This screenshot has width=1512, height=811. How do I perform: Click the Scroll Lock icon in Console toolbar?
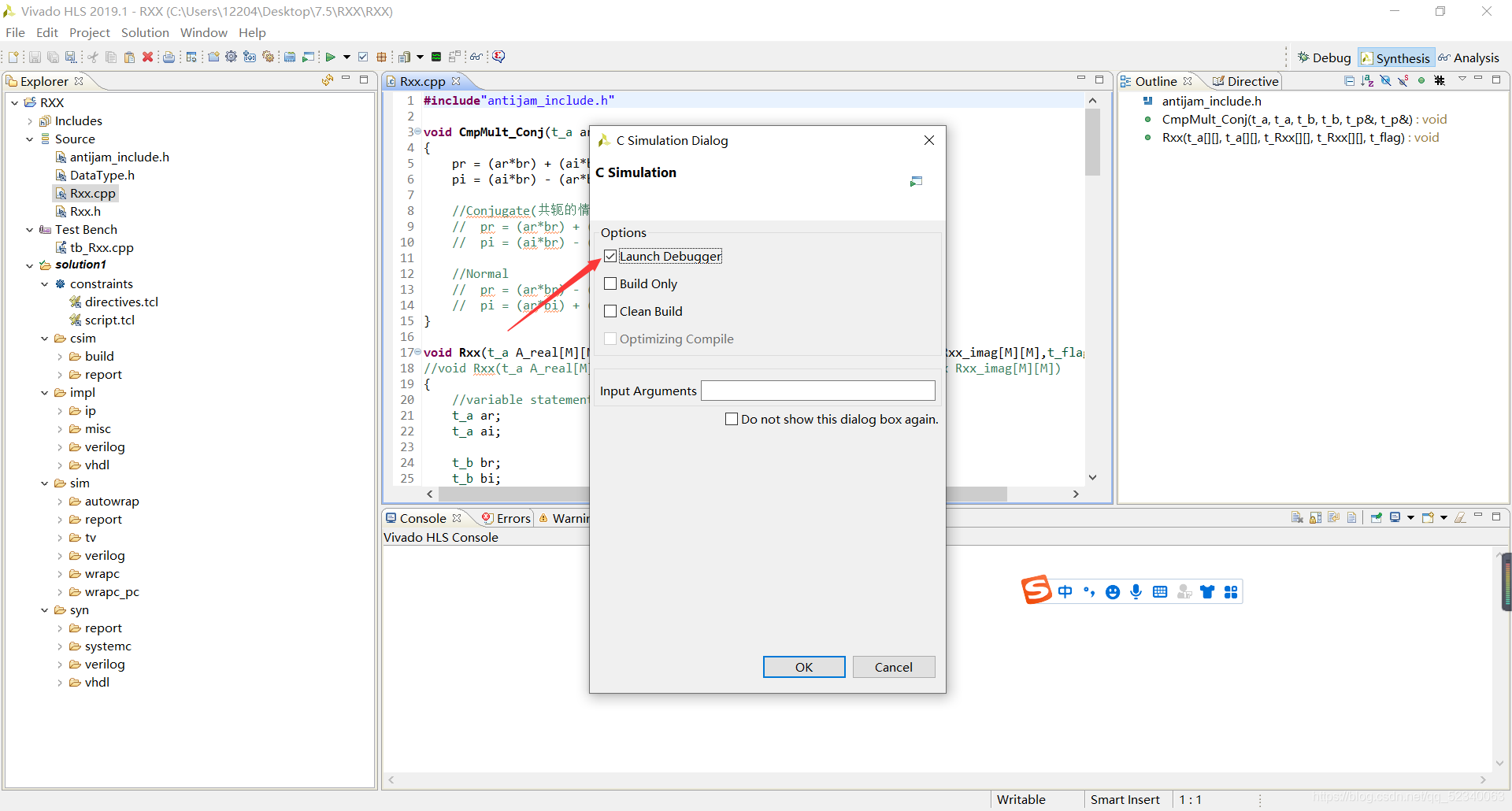(1315, 517)
